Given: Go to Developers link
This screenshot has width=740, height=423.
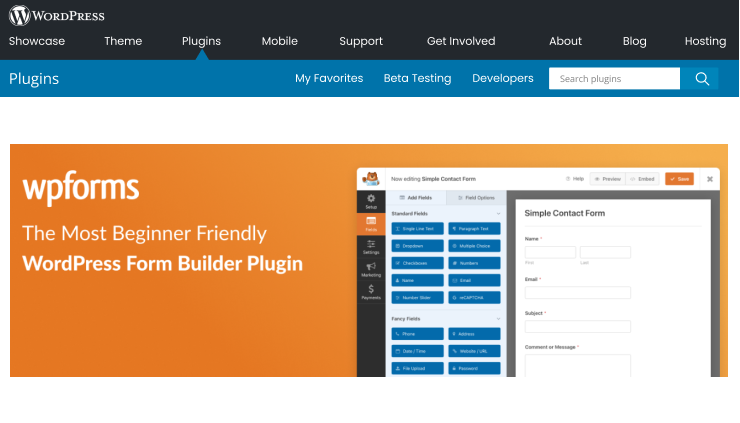Looking at the screenshot, I should [x=503, y=78].
